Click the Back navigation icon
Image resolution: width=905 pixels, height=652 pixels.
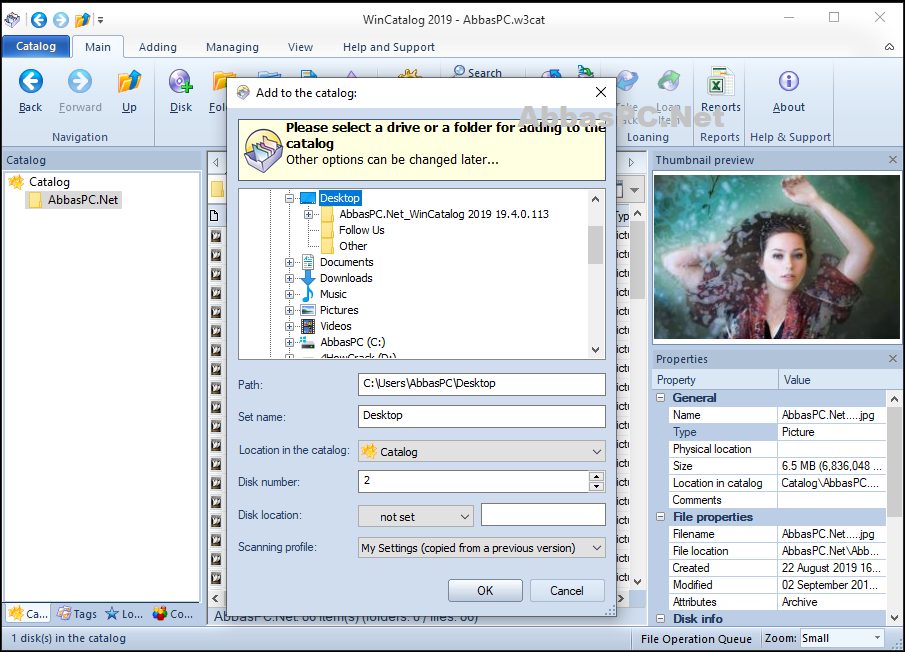coord(31,81)
